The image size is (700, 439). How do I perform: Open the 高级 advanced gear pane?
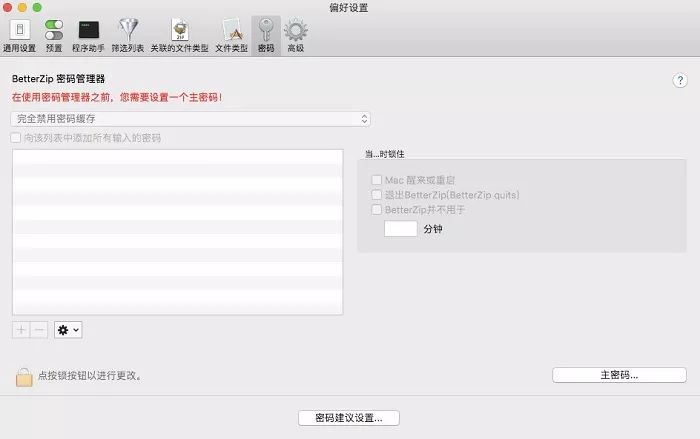click(x=296, y=36)
